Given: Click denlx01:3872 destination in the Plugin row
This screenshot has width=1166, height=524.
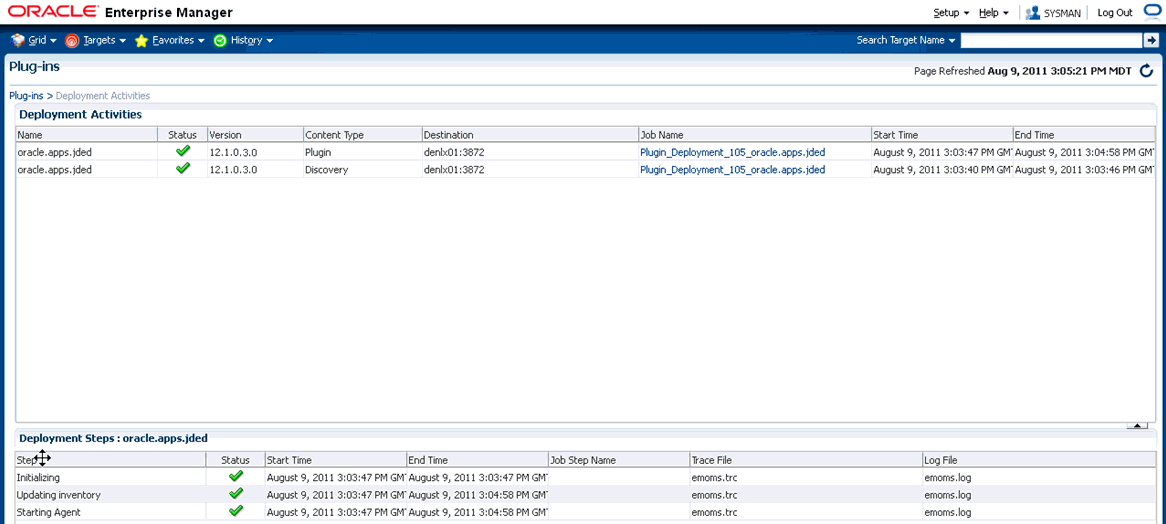Looking at the screenshot, I should pos(454,152).
